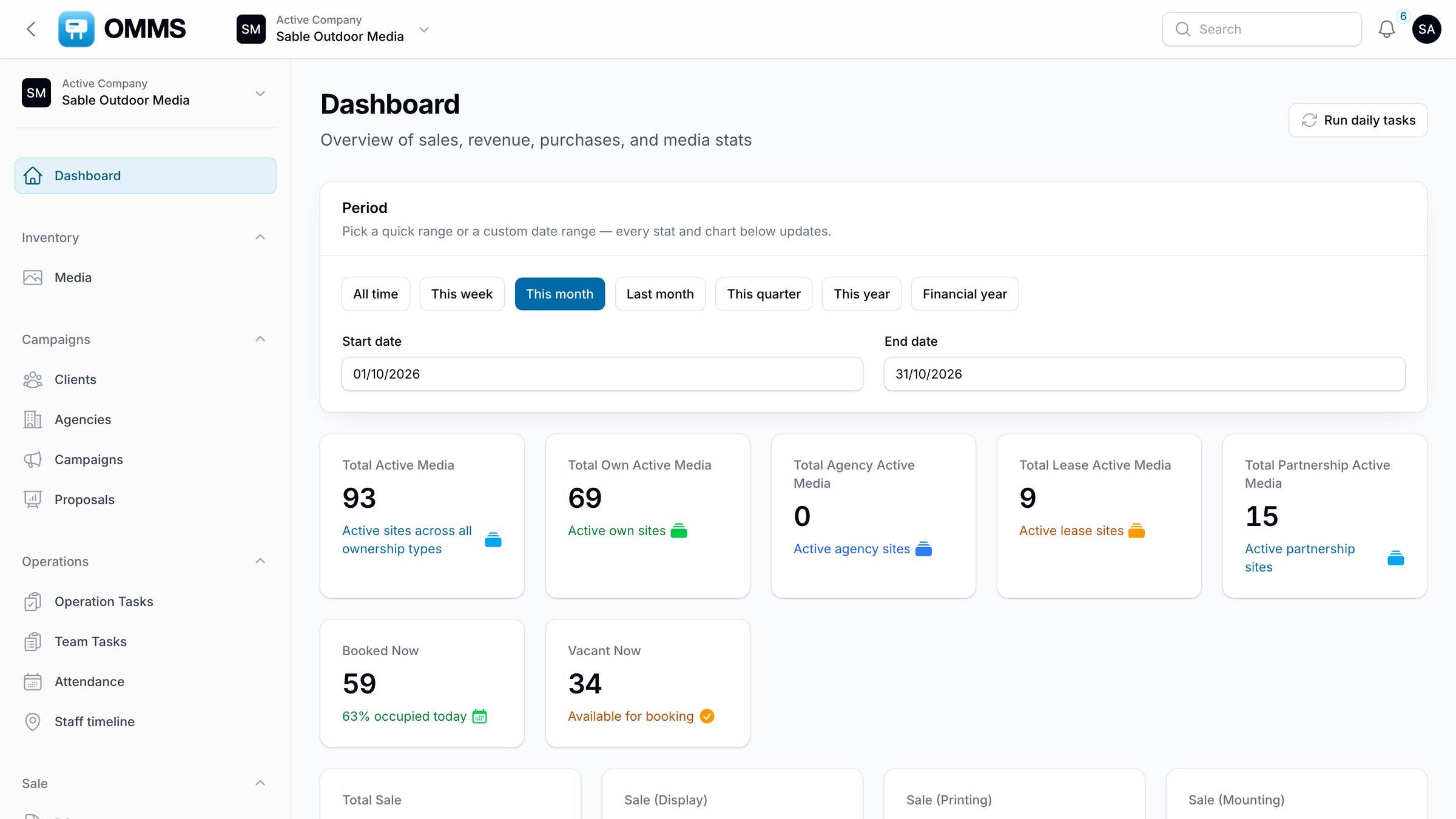
Task: Click the Clients people icon
Action: click(33, 380)
